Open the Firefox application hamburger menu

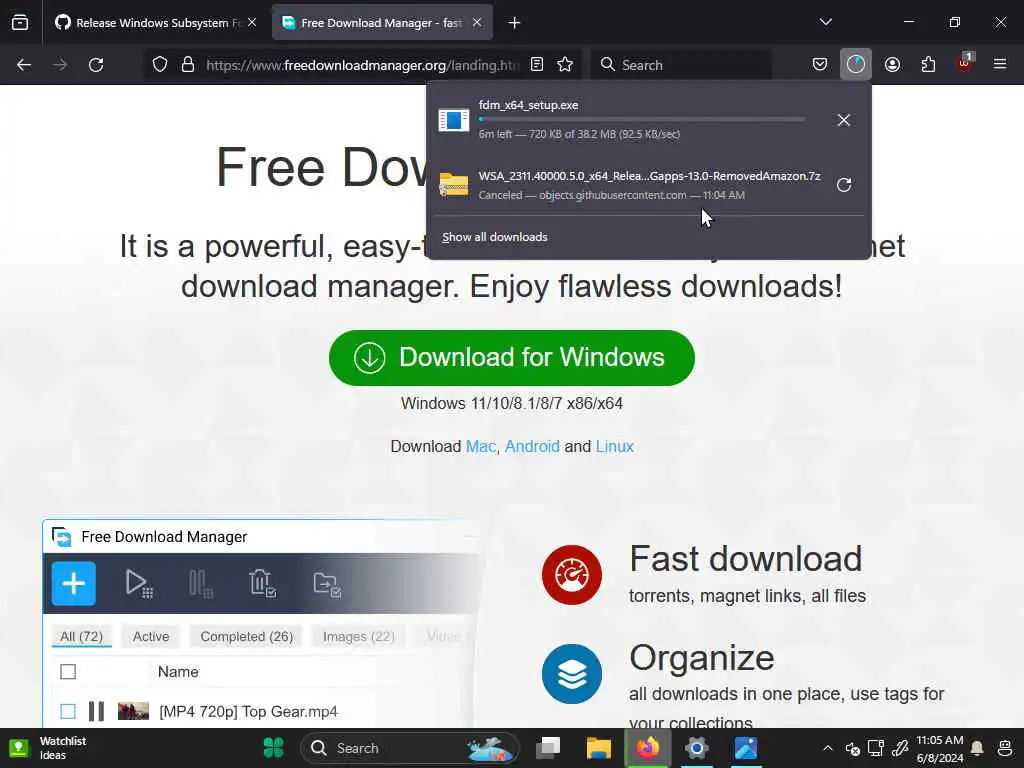click(x=1000, y=64)
